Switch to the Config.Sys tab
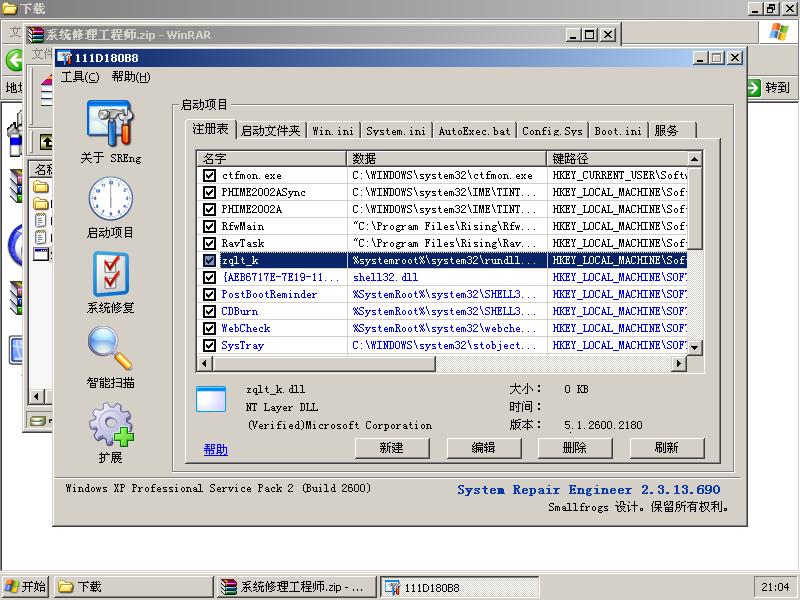The image size is (800, 600). pos(552,131)
